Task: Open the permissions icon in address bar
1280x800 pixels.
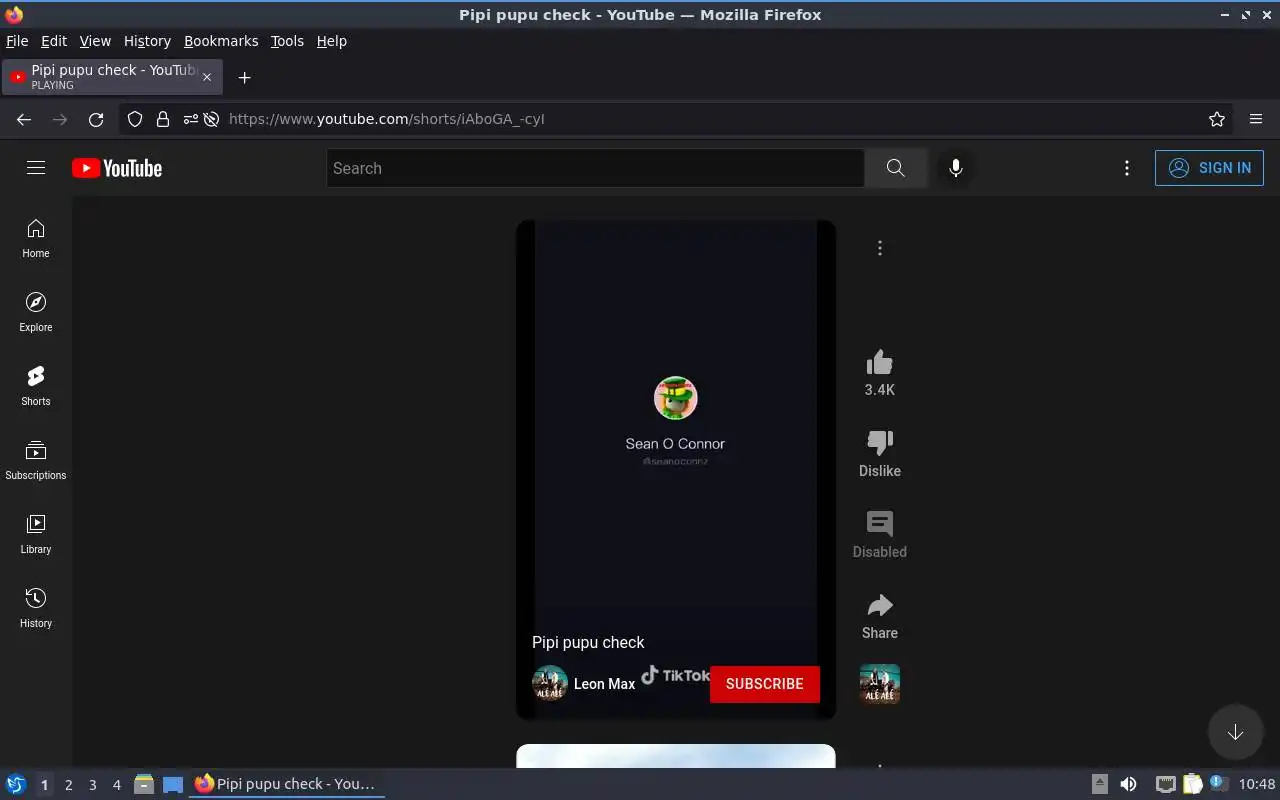Action: (191, 119)
